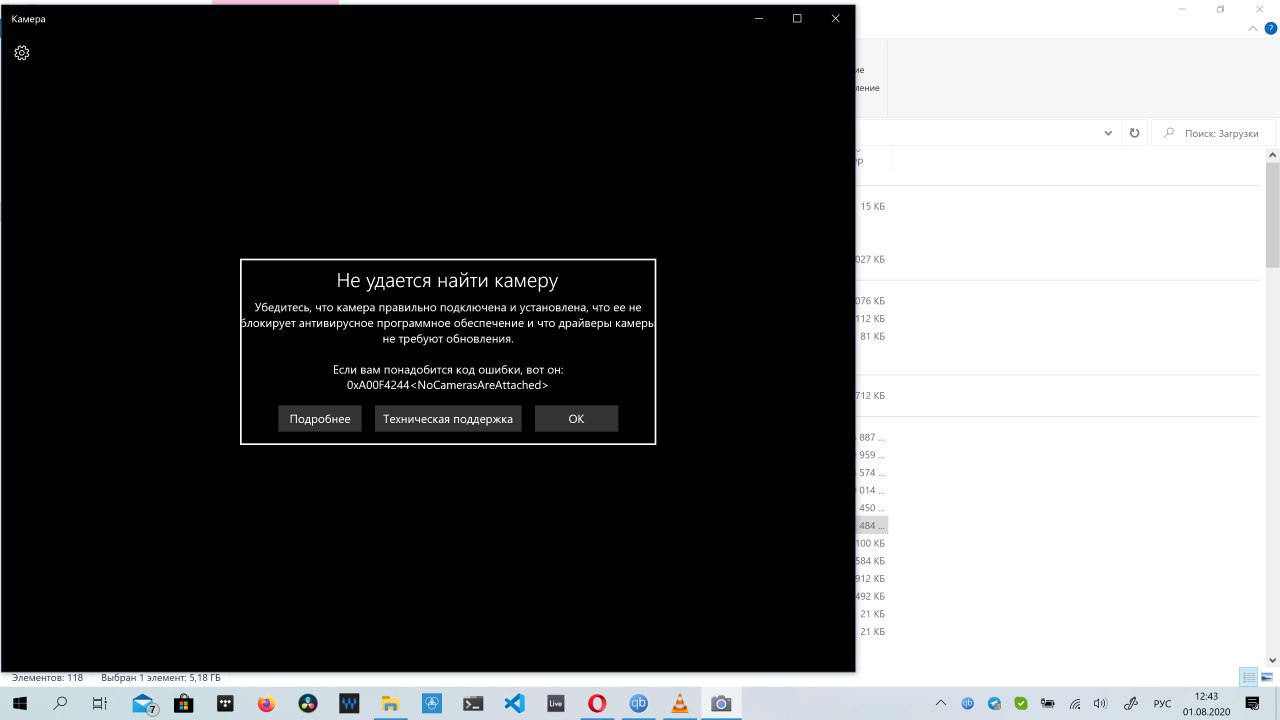Switch Explorer to details view layout

1249,678
